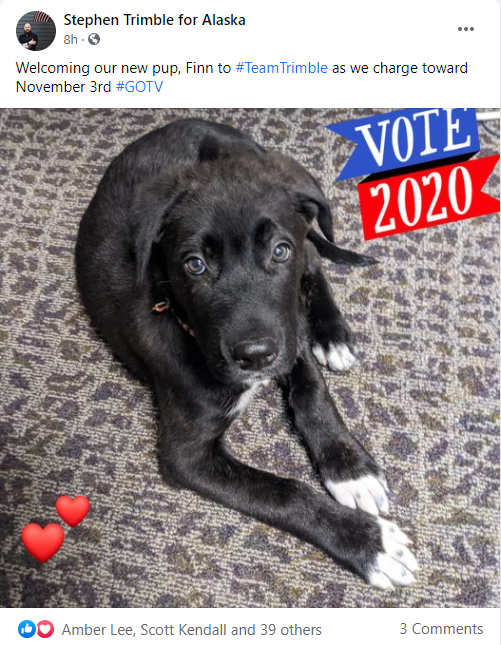View the 3 Comments
Screen dimensions: 501x645
(441, 629)
